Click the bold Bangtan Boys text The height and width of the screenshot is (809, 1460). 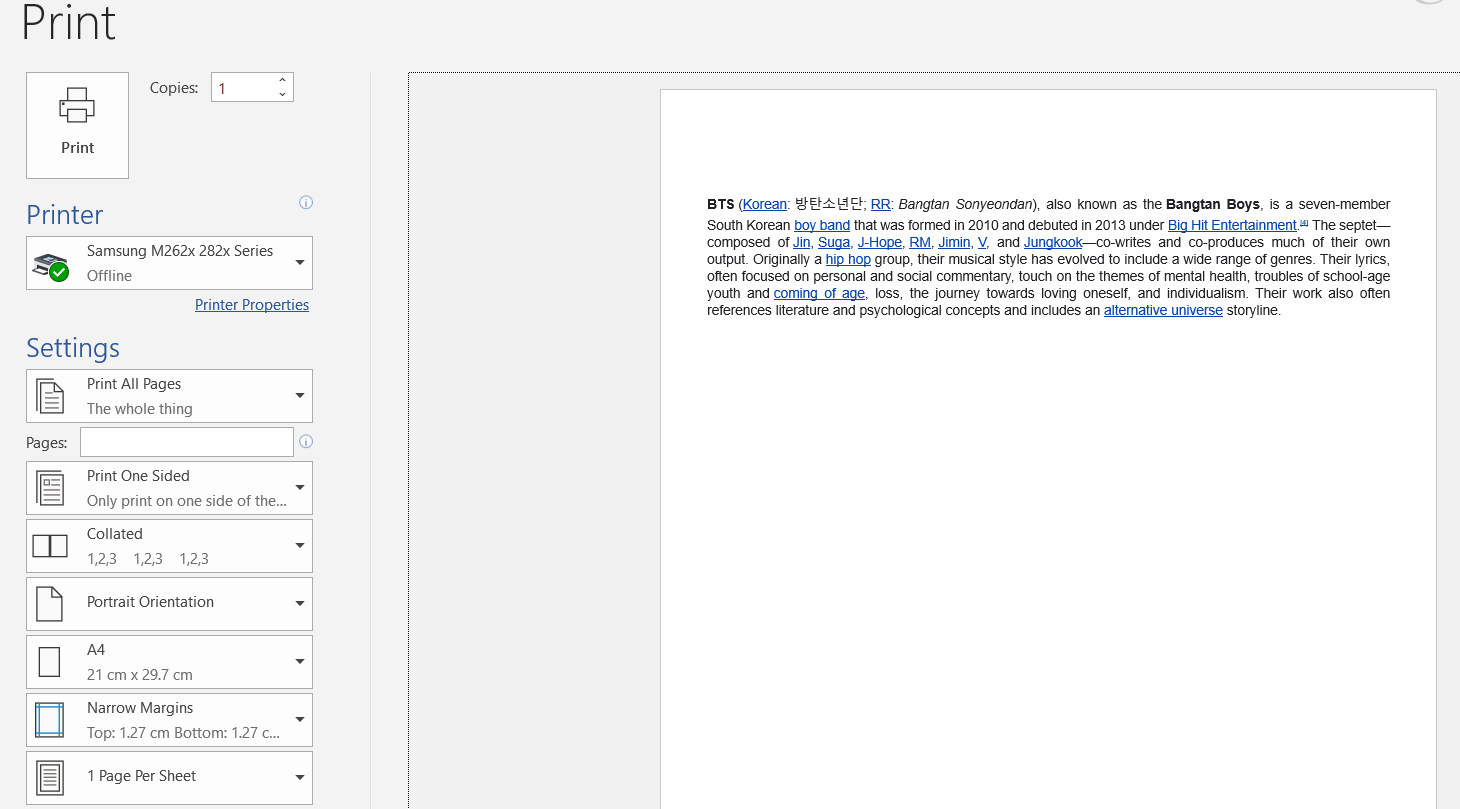pyautogui.click(x=1213, y=204)
